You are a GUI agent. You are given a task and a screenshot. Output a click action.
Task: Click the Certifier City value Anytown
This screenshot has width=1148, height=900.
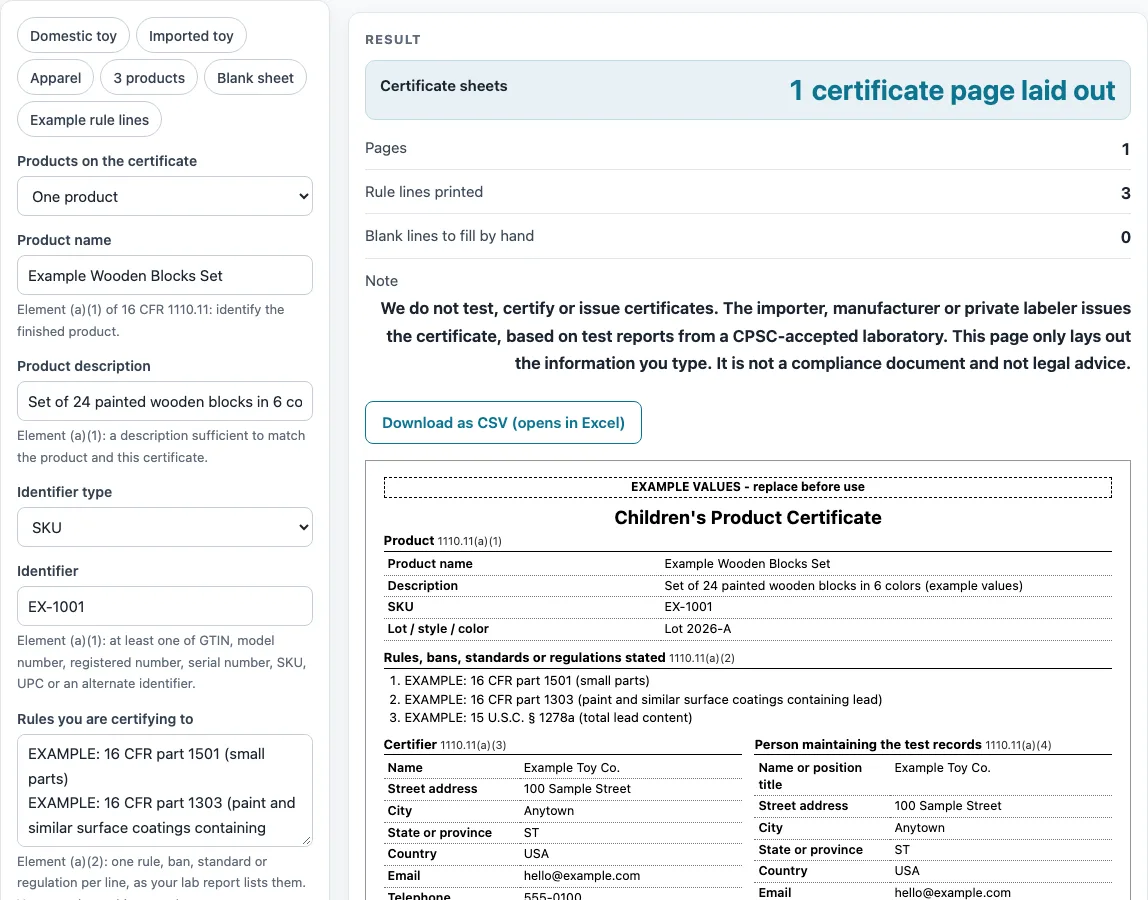tap(548, 811)
